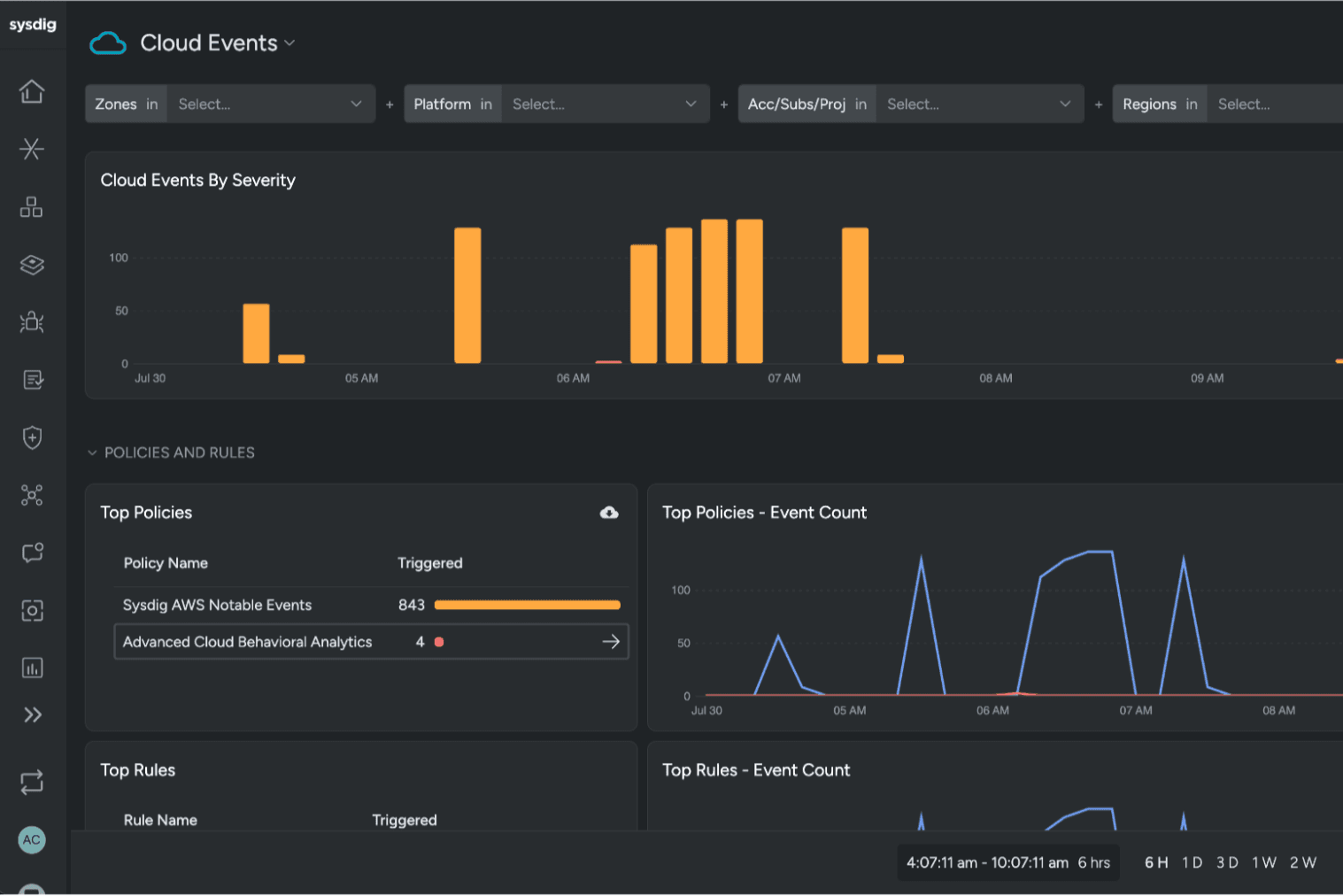Click the Sysdig AWS Notable Events policy

click(x=217, y=605)
